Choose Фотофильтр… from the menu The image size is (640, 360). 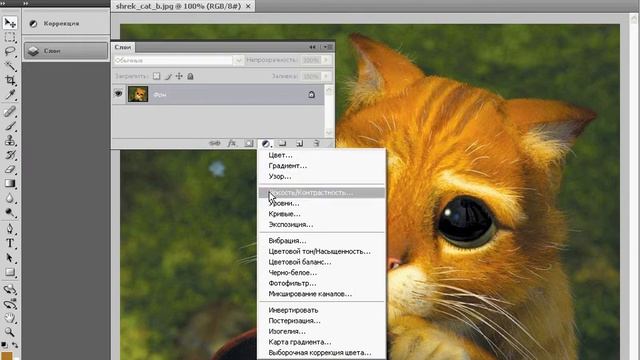(x=292, y=283)
